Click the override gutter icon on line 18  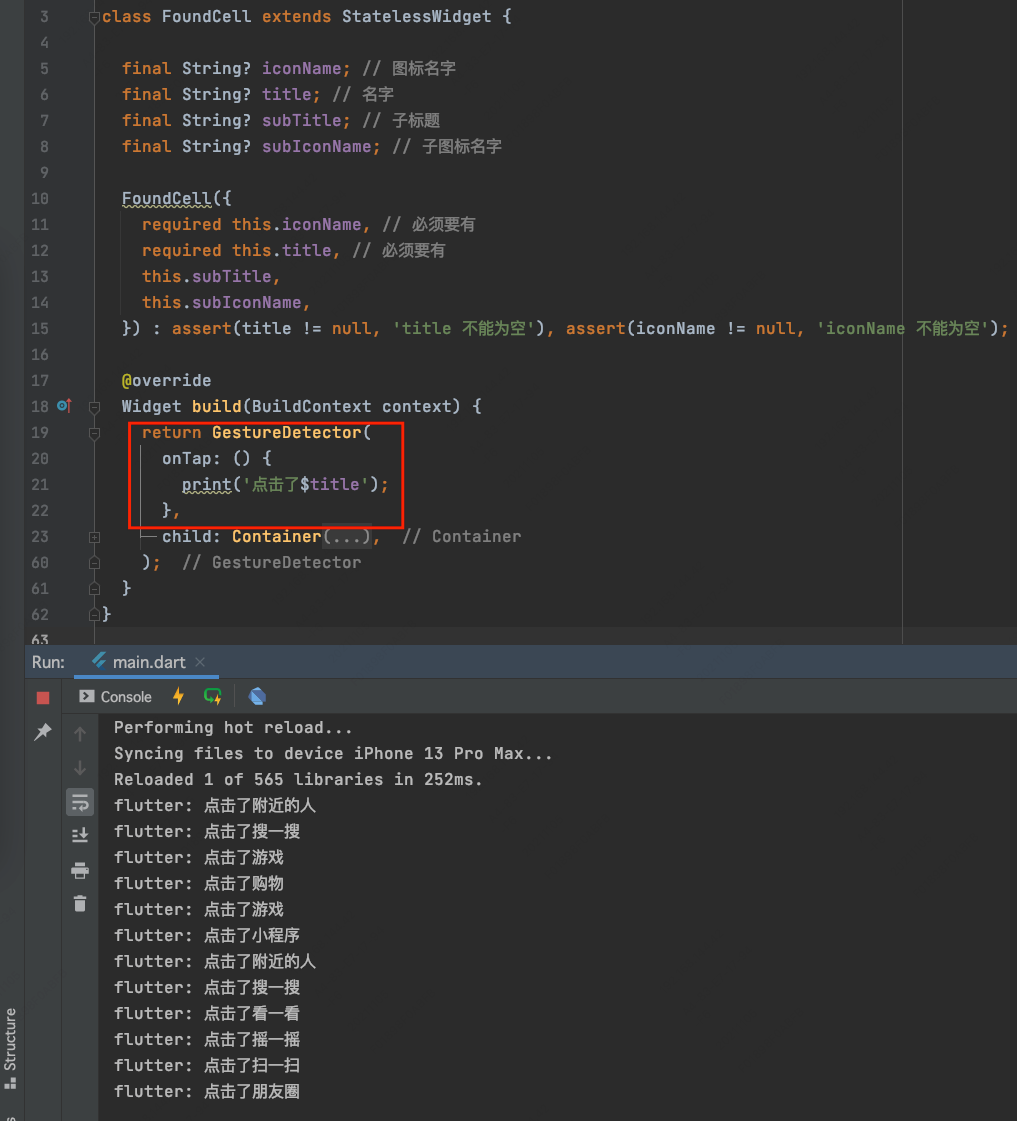pos(64,406)
